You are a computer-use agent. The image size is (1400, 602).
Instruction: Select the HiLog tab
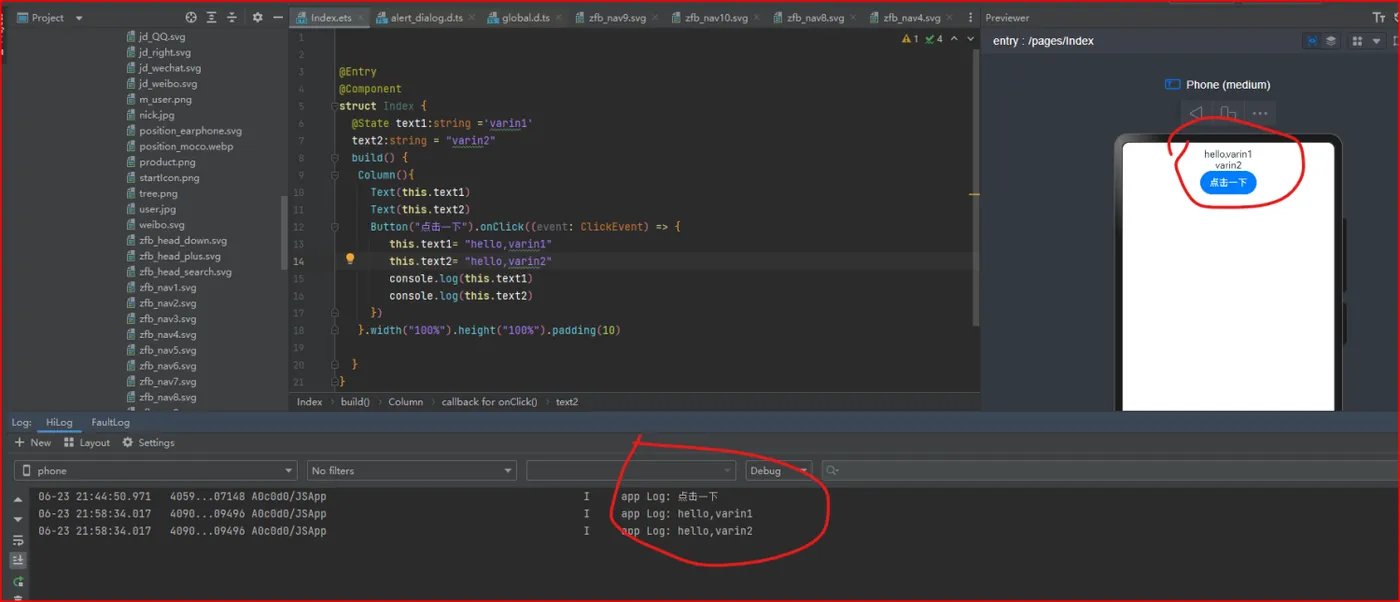pyautogui.click(x=59, y=422)
